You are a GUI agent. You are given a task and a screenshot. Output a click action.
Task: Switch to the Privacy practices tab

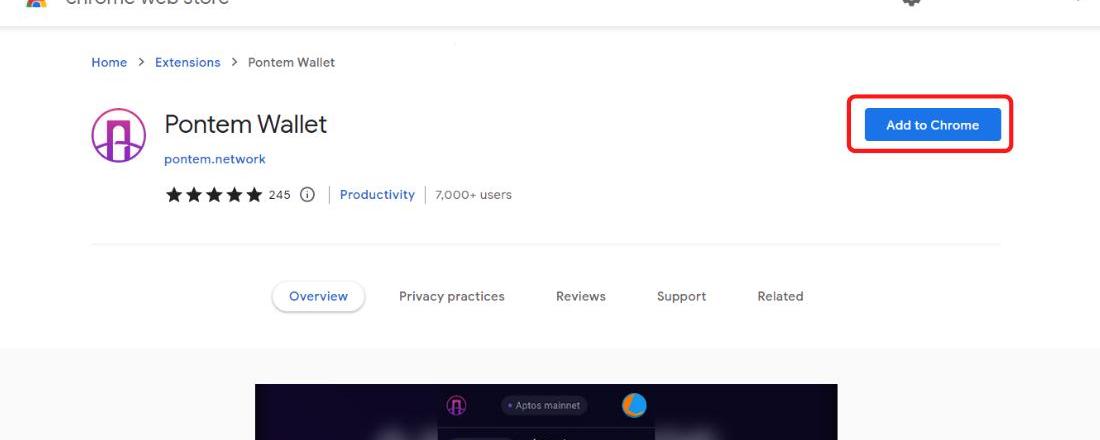(x=452, y=296)
